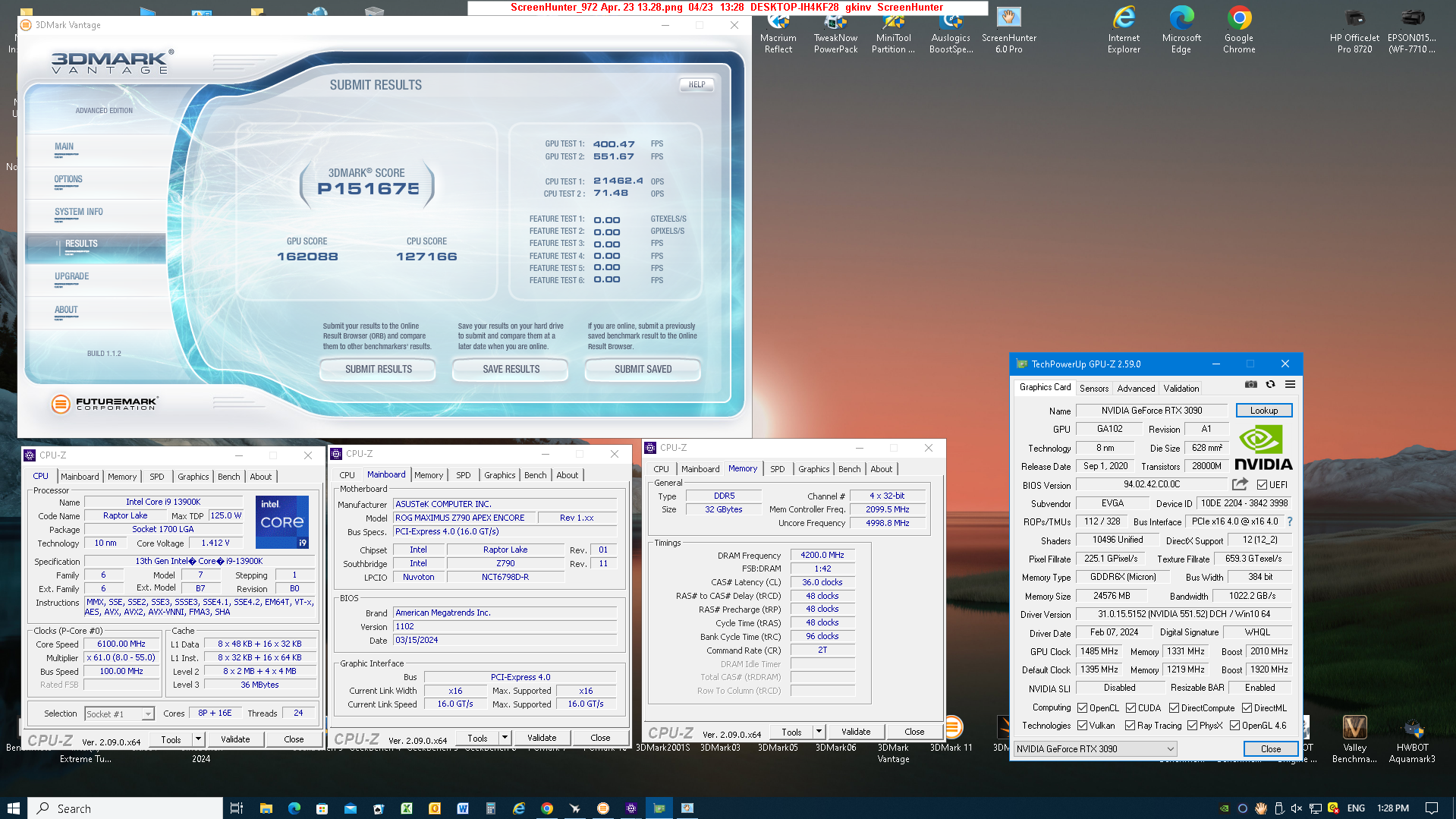The image size is (1456, 819).
Task: Open File Explorer from the taskbar
Action: pyautogui.click(x=266, y=808)
